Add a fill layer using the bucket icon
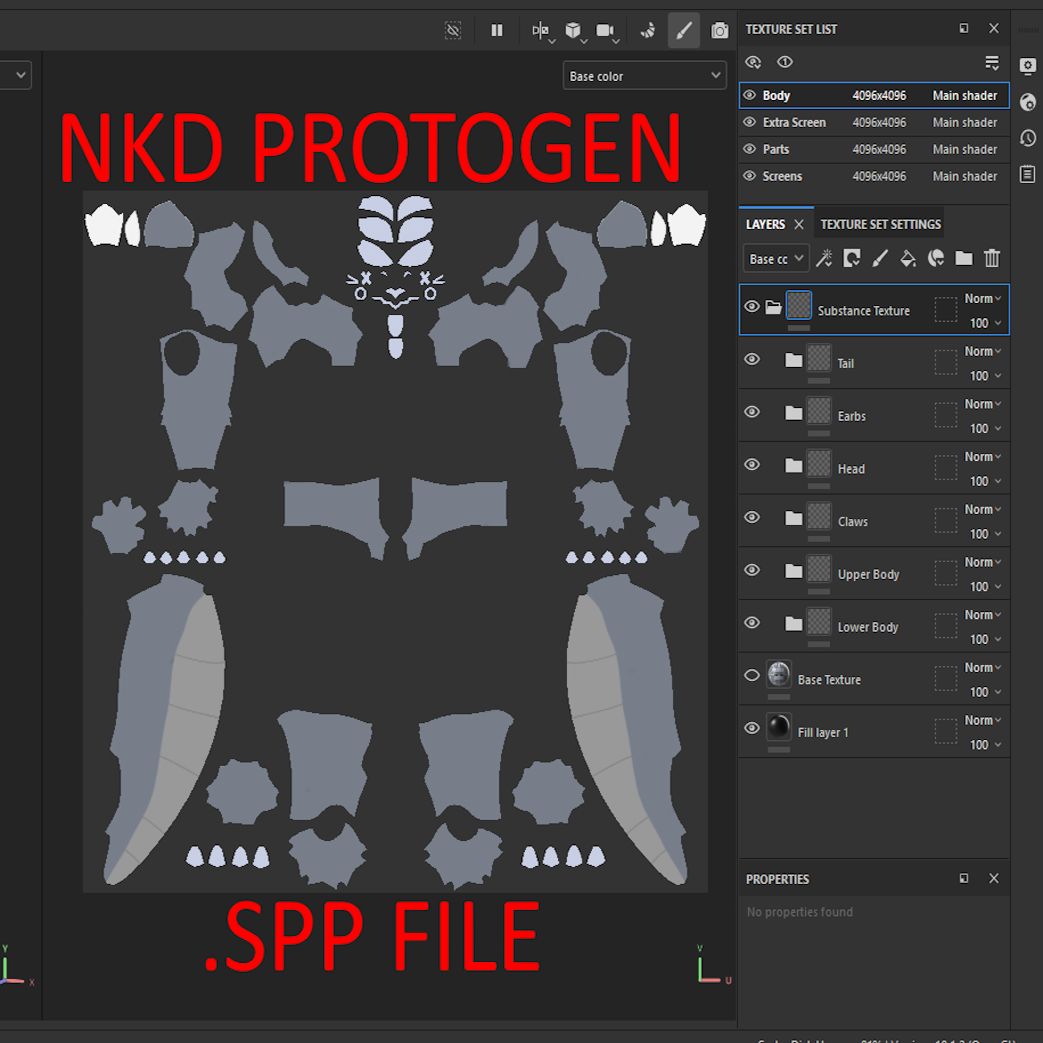1043x1043 pixels. (907, 258)
